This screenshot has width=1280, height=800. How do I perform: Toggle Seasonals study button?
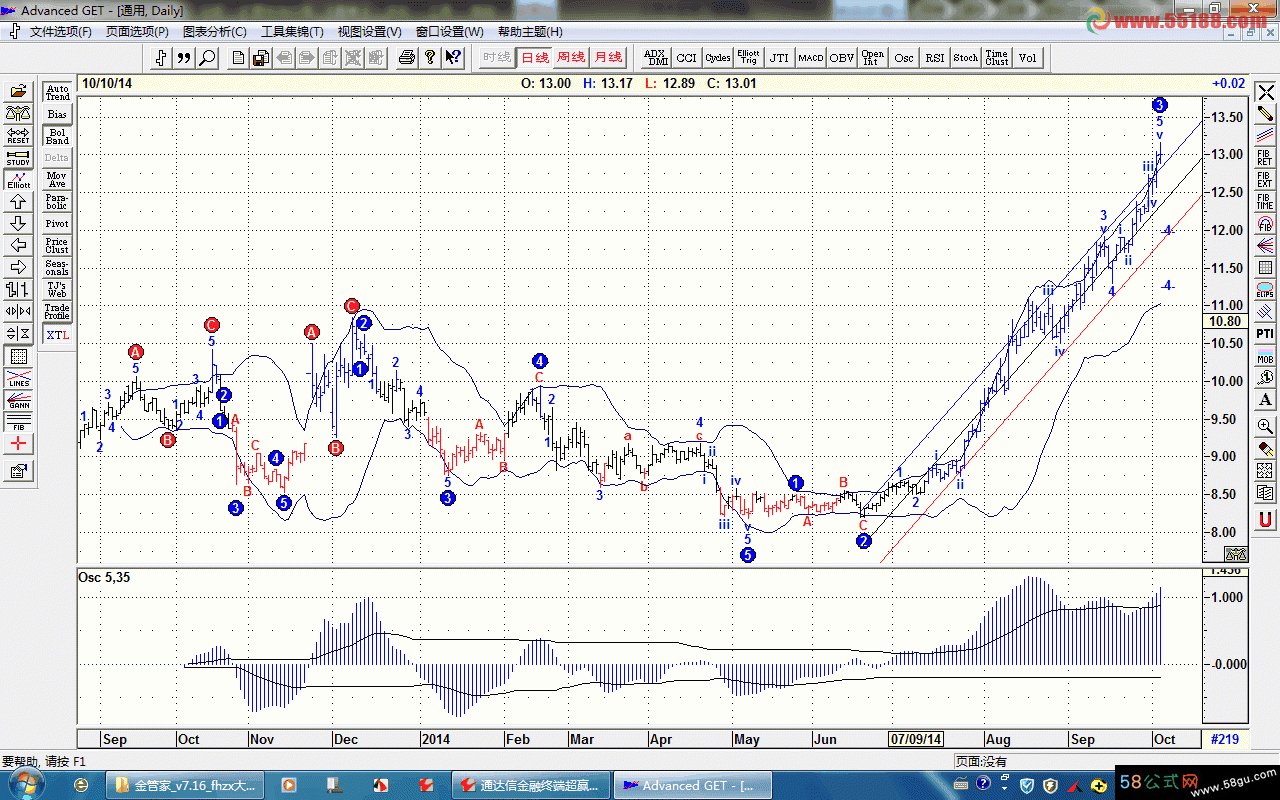(x=57, y=268)
